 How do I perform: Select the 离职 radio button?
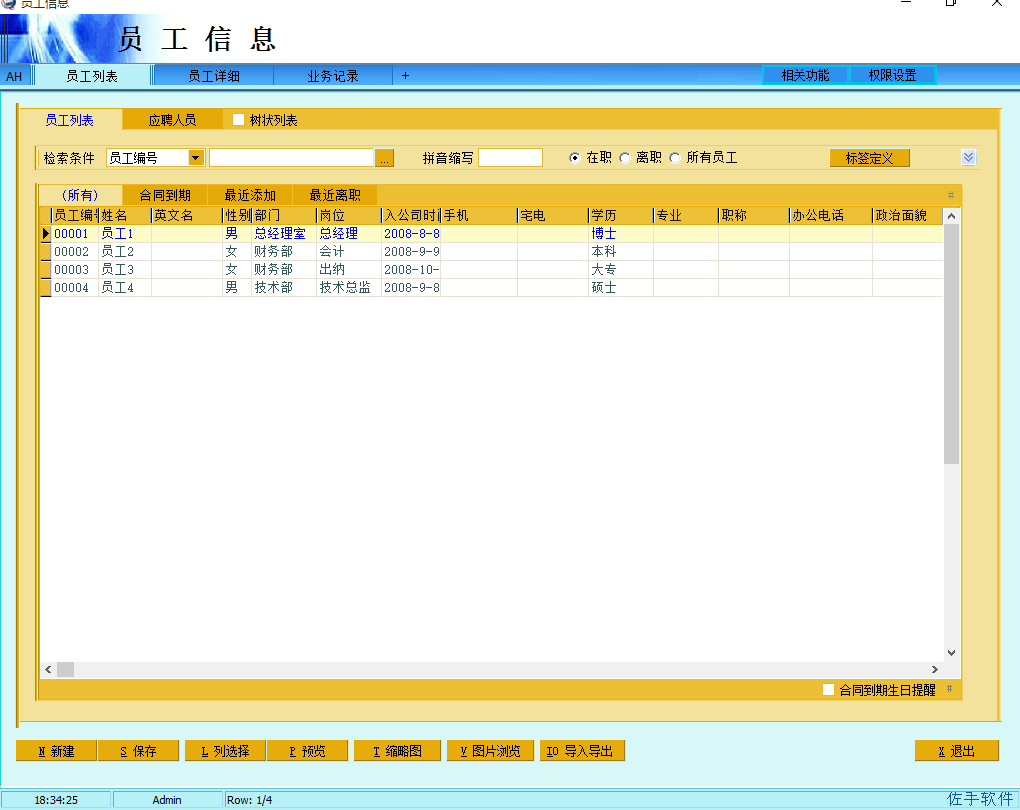click(x=625, y=158)
